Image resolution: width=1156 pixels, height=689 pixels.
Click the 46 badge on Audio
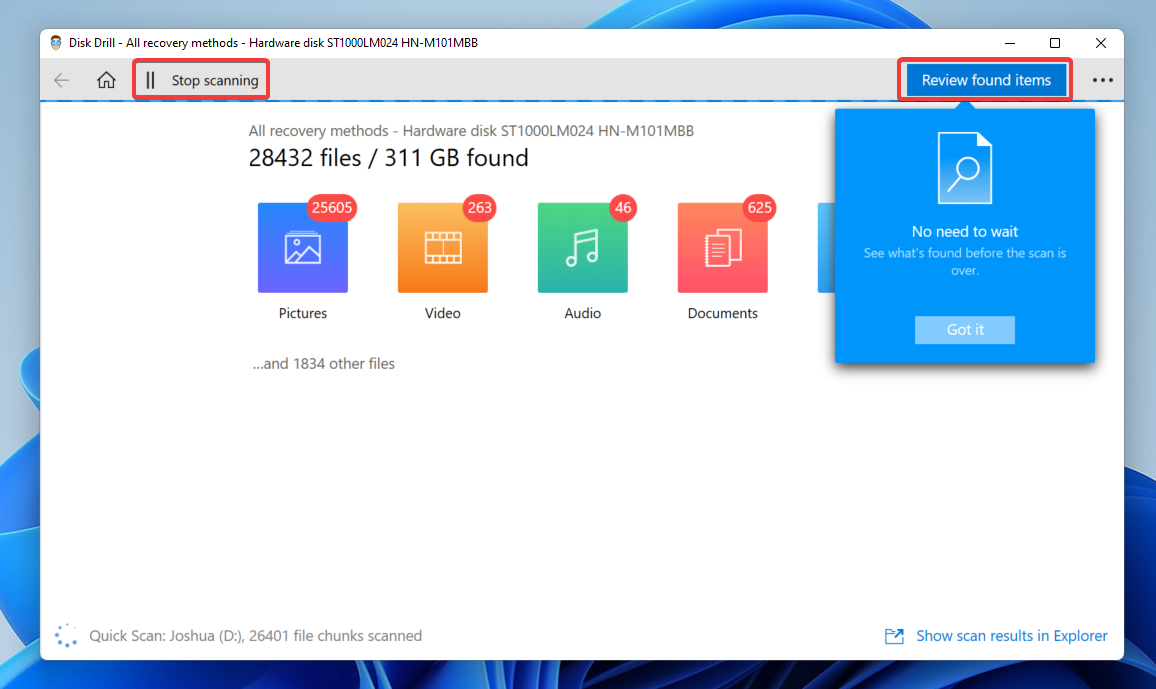tap(623, 208)
